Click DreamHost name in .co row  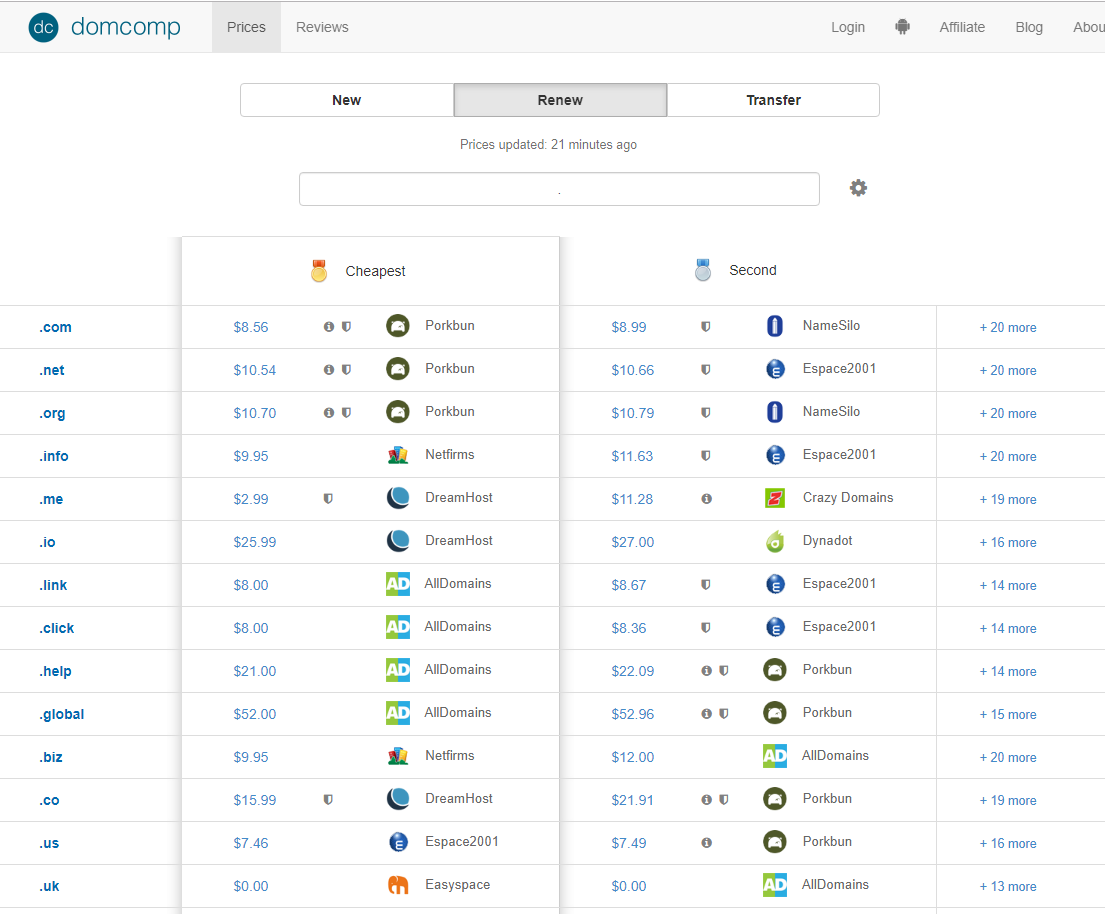coord(459,798)
